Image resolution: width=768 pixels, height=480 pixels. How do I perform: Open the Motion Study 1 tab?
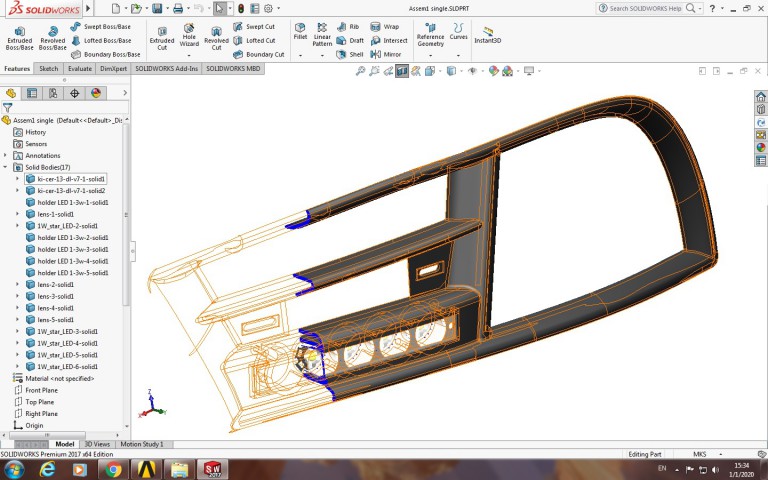click(x=141, y=444)
